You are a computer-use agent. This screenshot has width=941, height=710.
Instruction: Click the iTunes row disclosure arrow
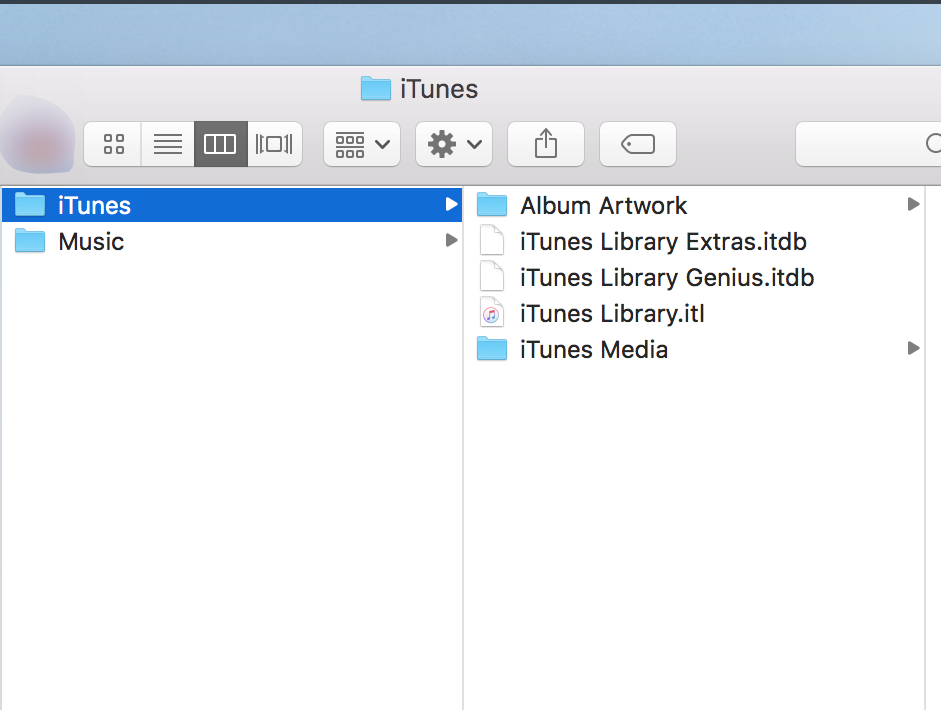click(452, 205)
